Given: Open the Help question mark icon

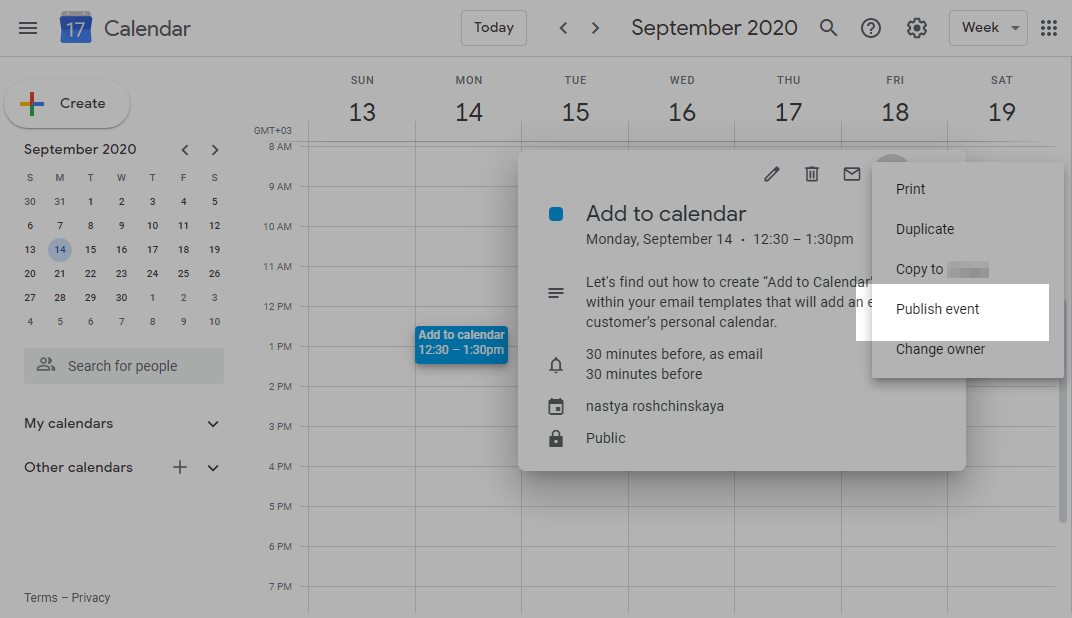Looking at the screenshot, I should 870,28.
